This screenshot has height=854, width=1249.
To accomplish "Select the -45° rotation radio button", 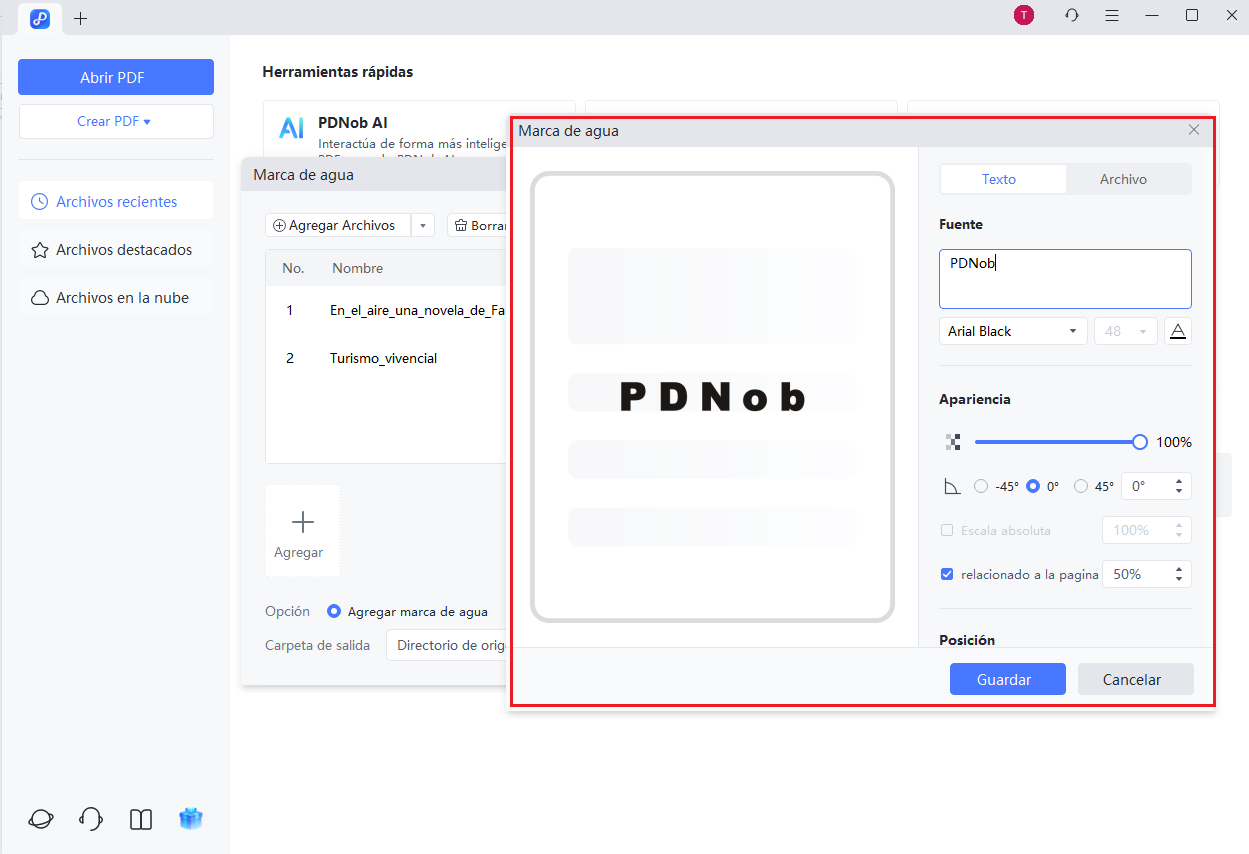I will point(981,486).
